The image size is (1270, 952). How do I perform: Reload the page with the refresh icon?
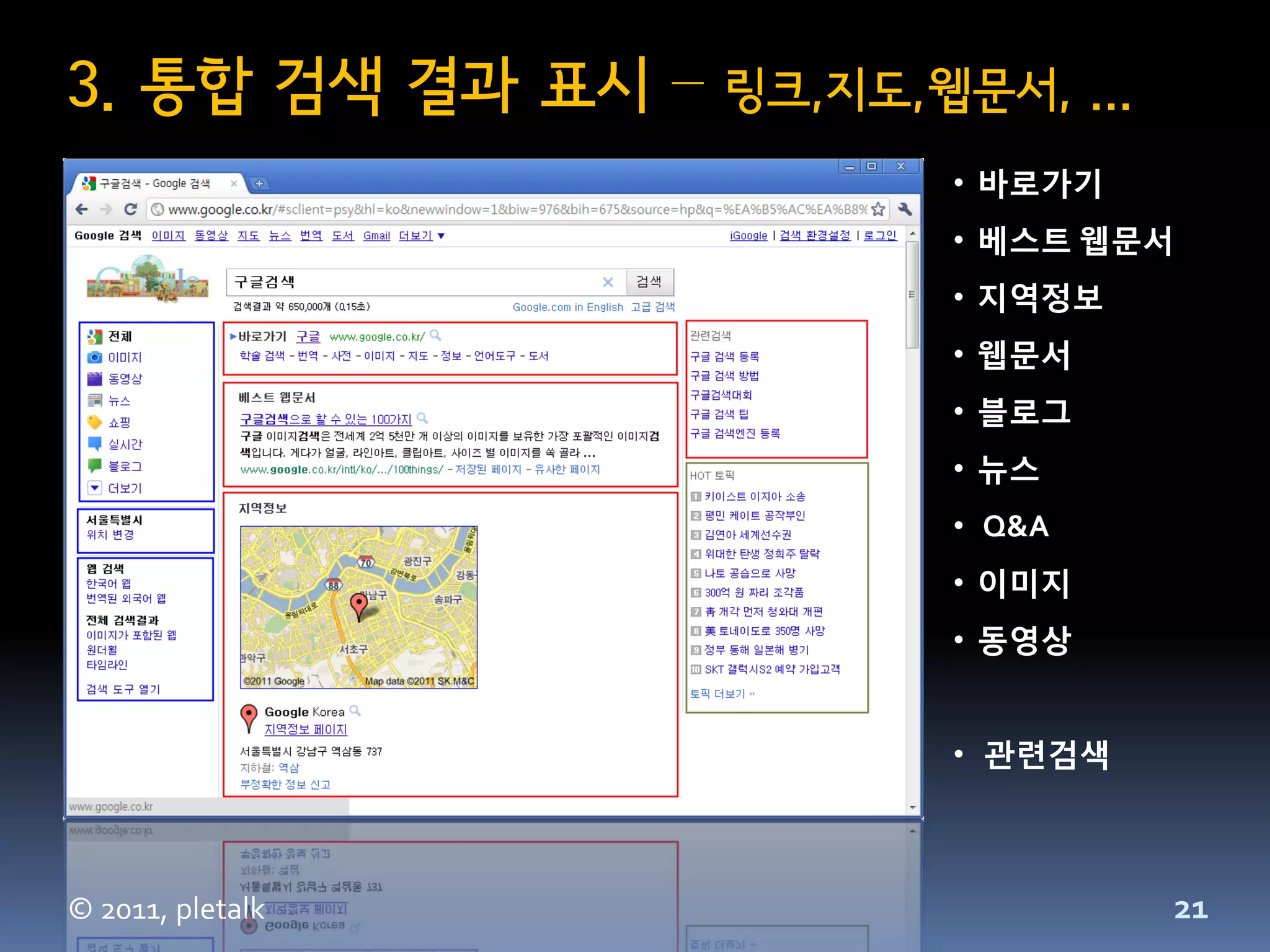(130, 209)
